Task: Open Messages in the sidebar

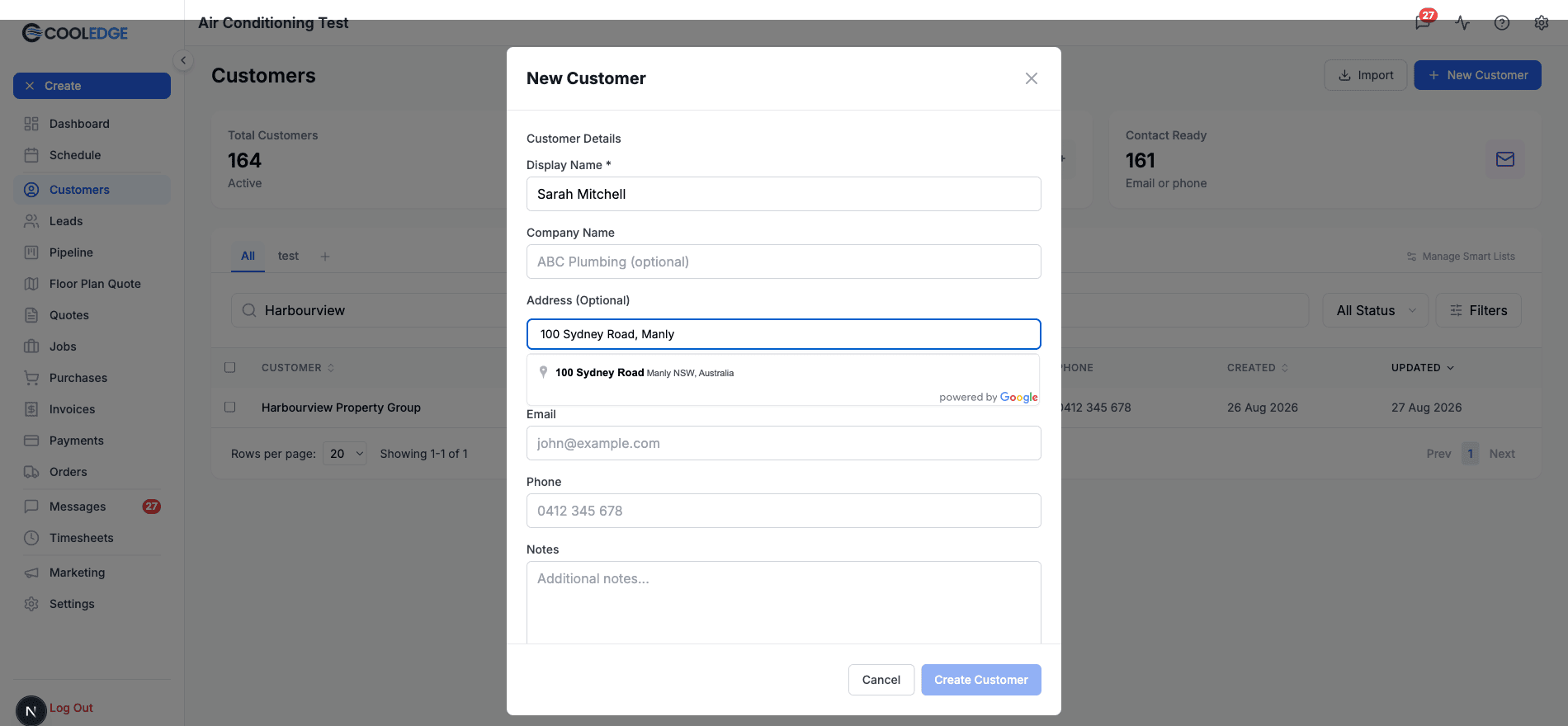Action: 92,507
